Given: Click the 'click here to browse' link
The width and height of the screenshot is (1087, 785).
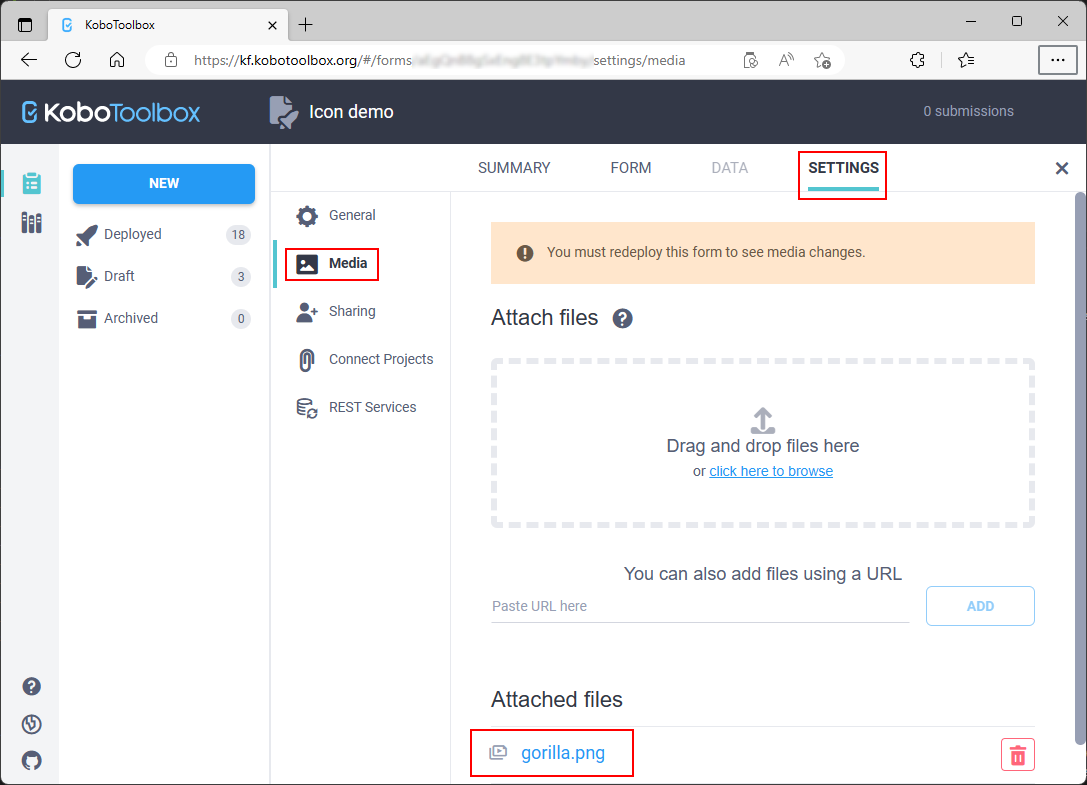Looking at the screenshot, I should (771, 471).
